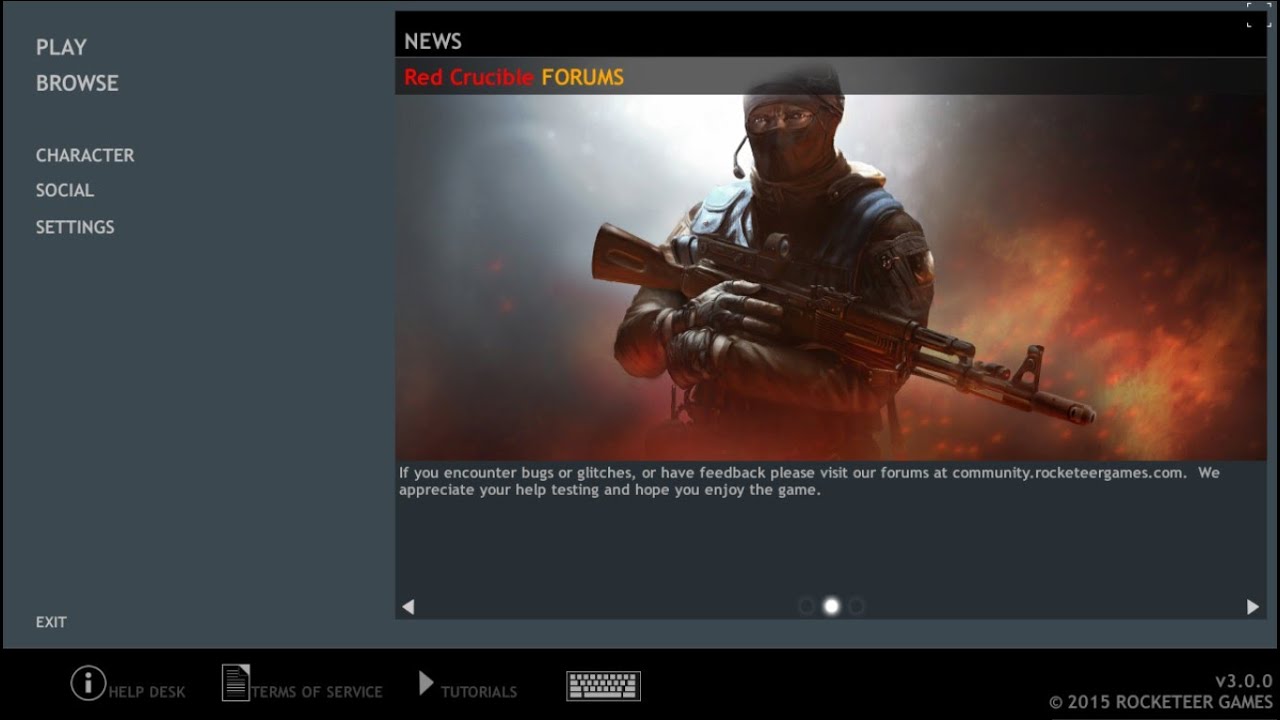Open the Red Crucible FORUMS headline
Image resolution: width=1280 pixels, height=720 pixels.
tap(514, 77)
